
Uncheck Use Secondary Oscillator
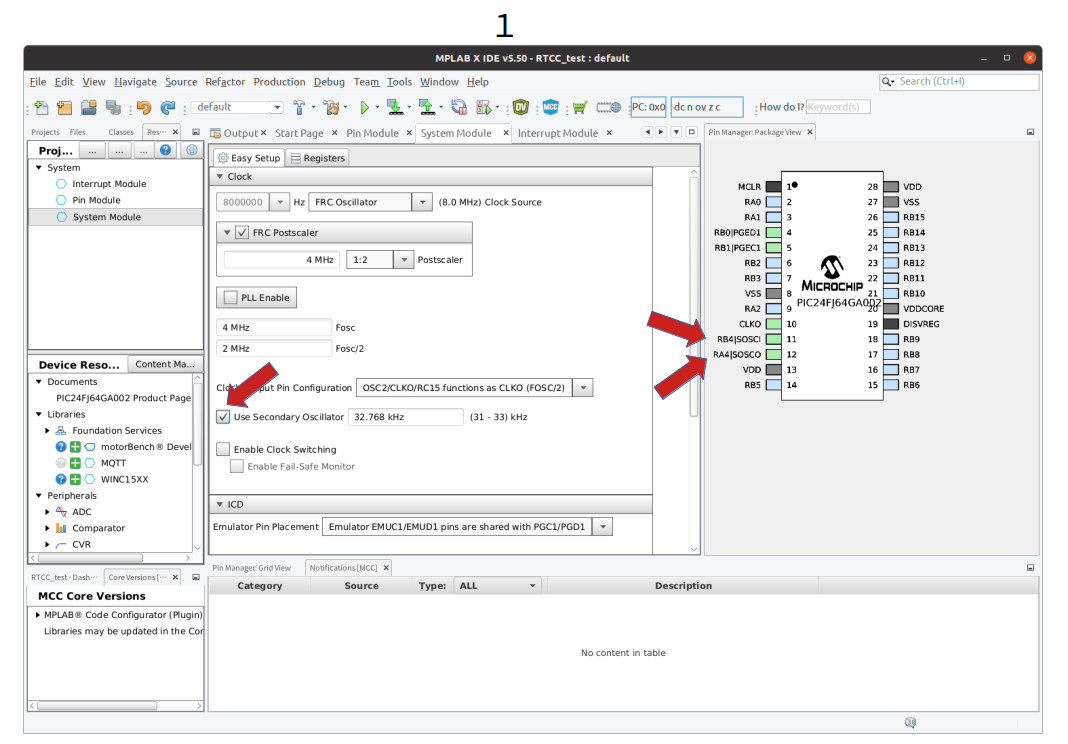[223, 417]
